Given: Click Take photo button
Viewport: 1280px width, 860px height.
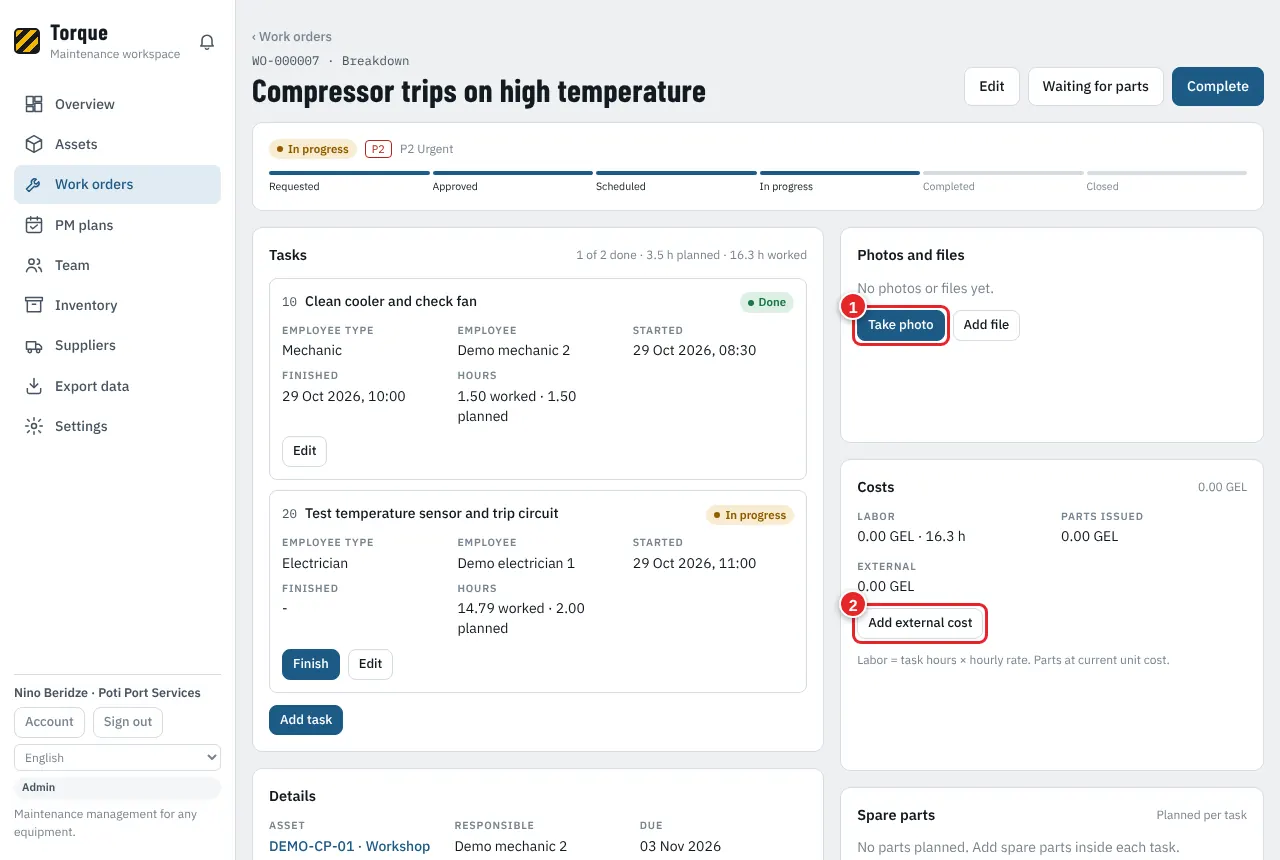Looking at the screenshot, I should pyautogui.click(x=901, y=325).
